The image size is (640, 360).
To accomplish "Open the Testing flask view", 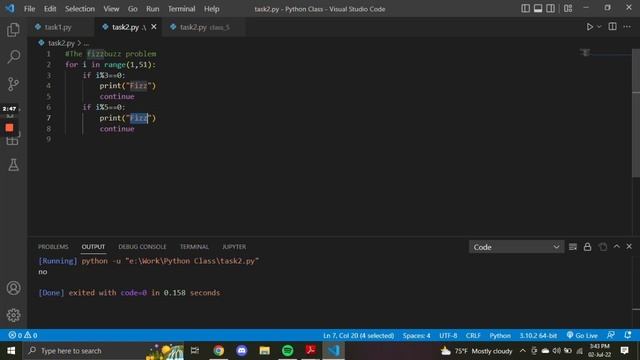I will 13,165.
